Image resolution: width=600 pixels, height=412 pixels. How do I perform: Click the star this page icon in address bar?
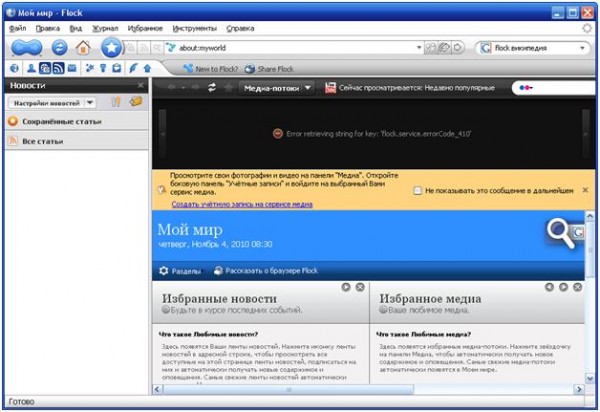tap(131, 48)
